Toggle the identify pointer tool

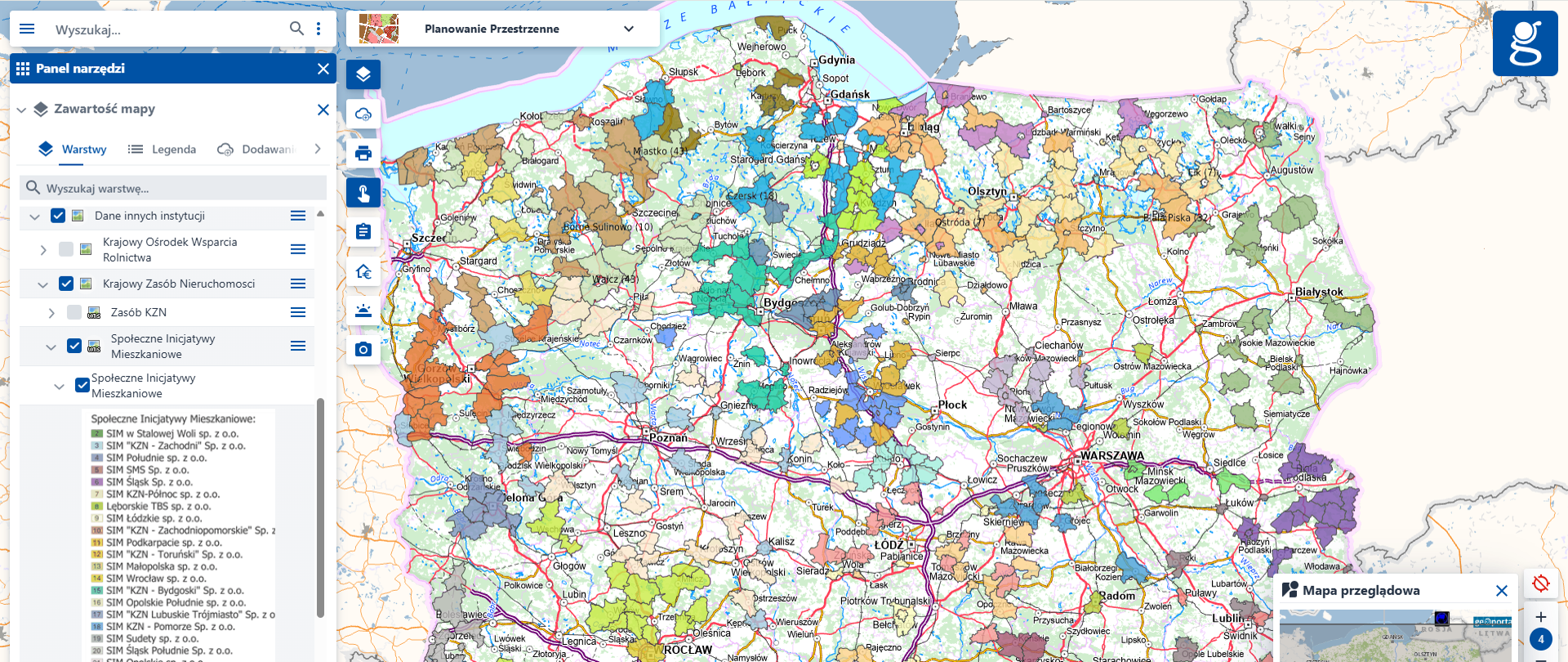(x=363, y=193)
